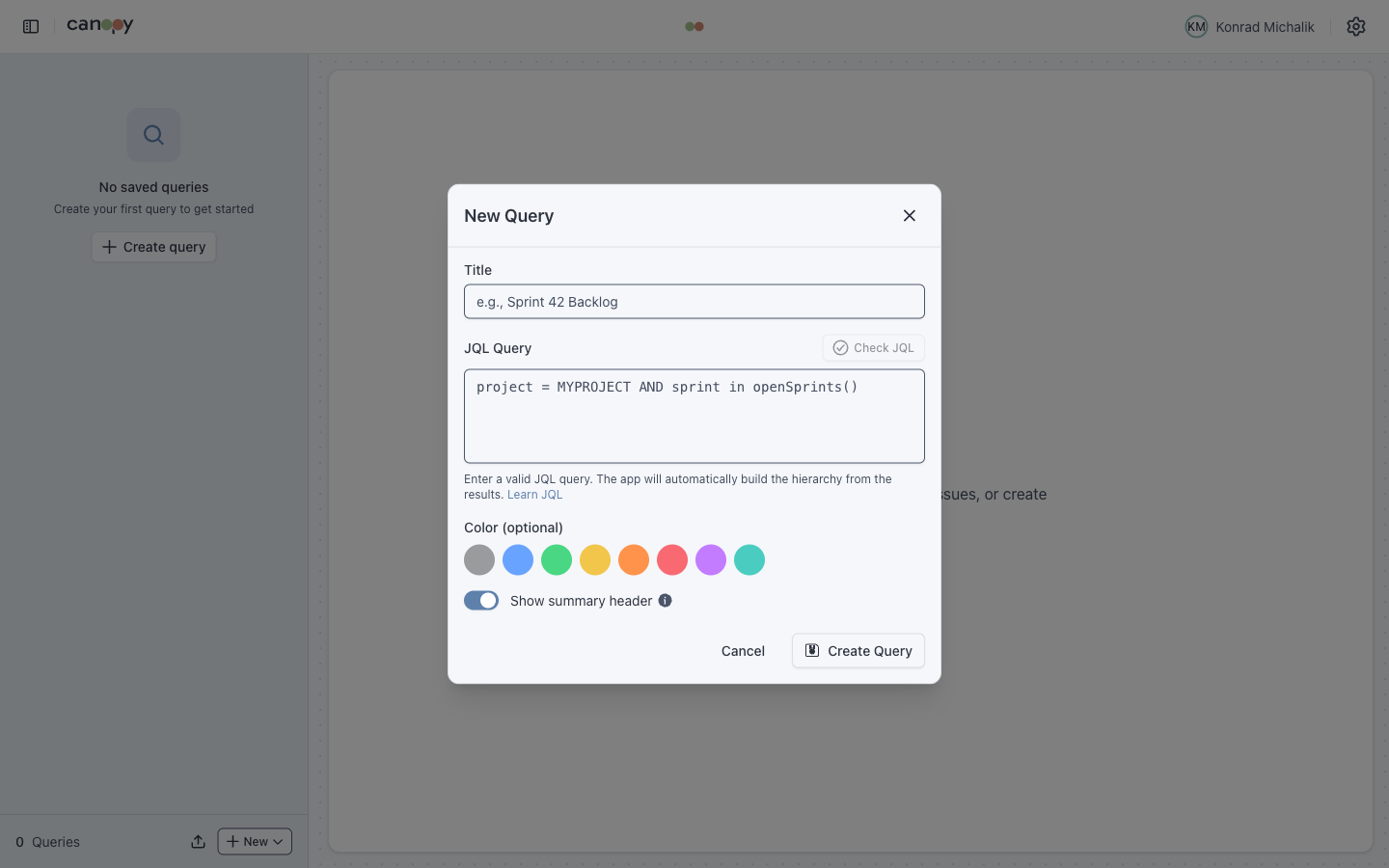The height and width of the screenshot is (868, 1389).
Task: Select the teal color swatch
Action: (749, 559)
